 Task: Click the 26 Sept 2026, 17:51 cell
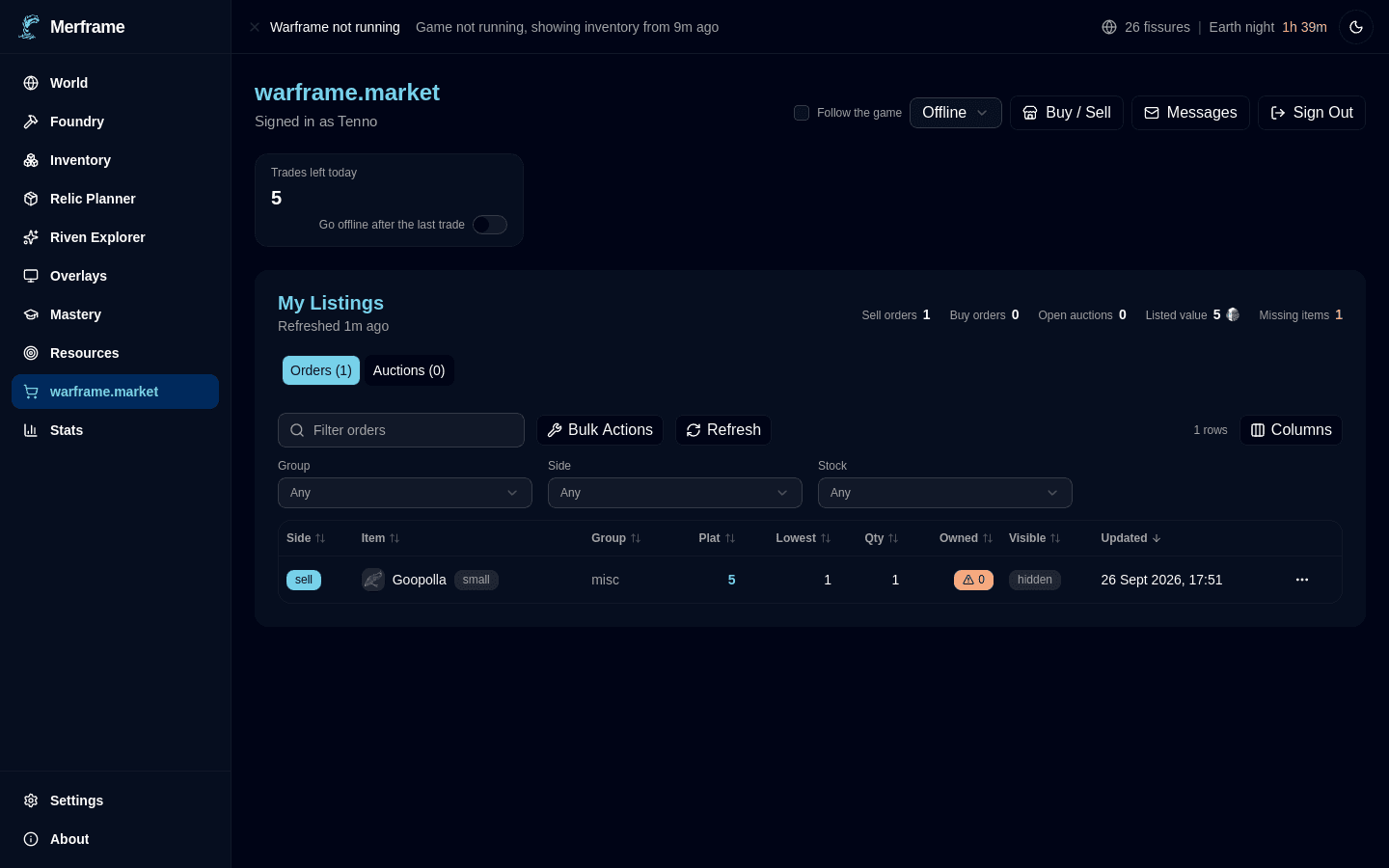pos(1161,580)
